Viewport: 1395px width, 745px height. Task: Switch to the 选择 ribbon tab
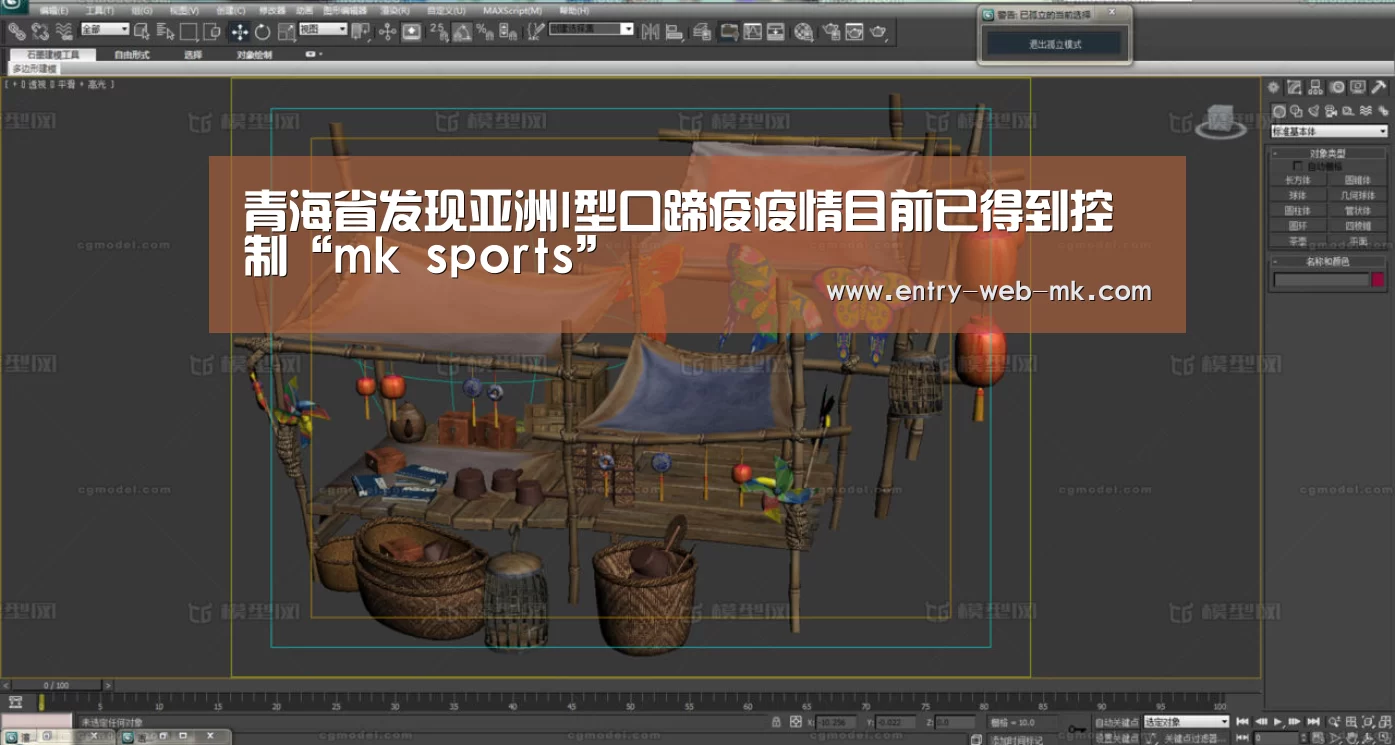(193, 54)
